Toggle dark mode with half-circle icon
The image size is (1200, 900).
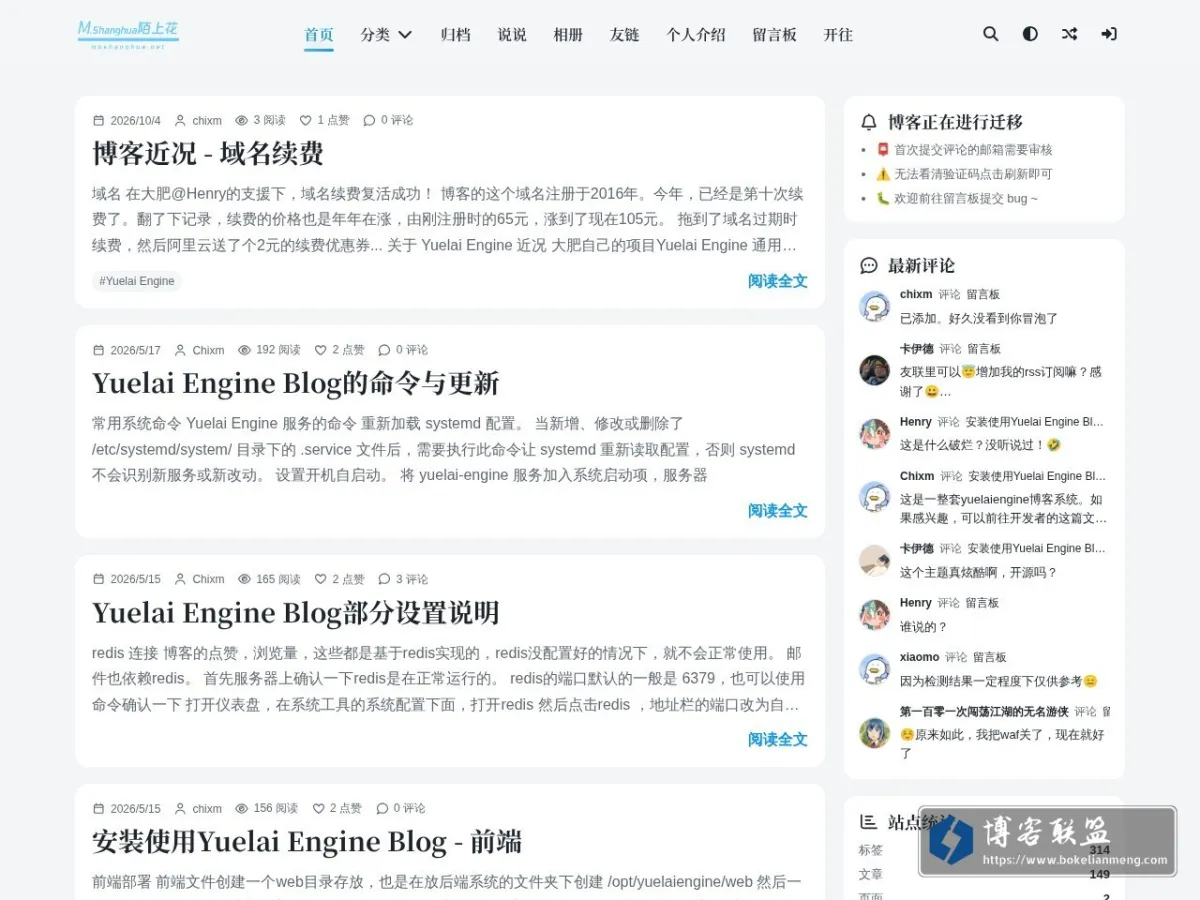pos(1030,34)
